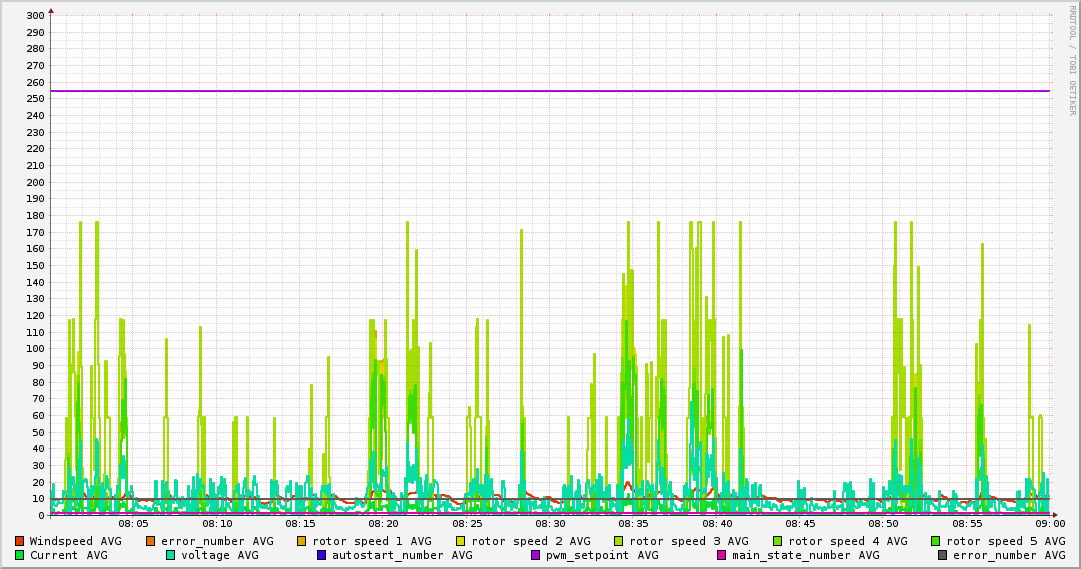Click the 50 value on the y-axis

(38, 432)
